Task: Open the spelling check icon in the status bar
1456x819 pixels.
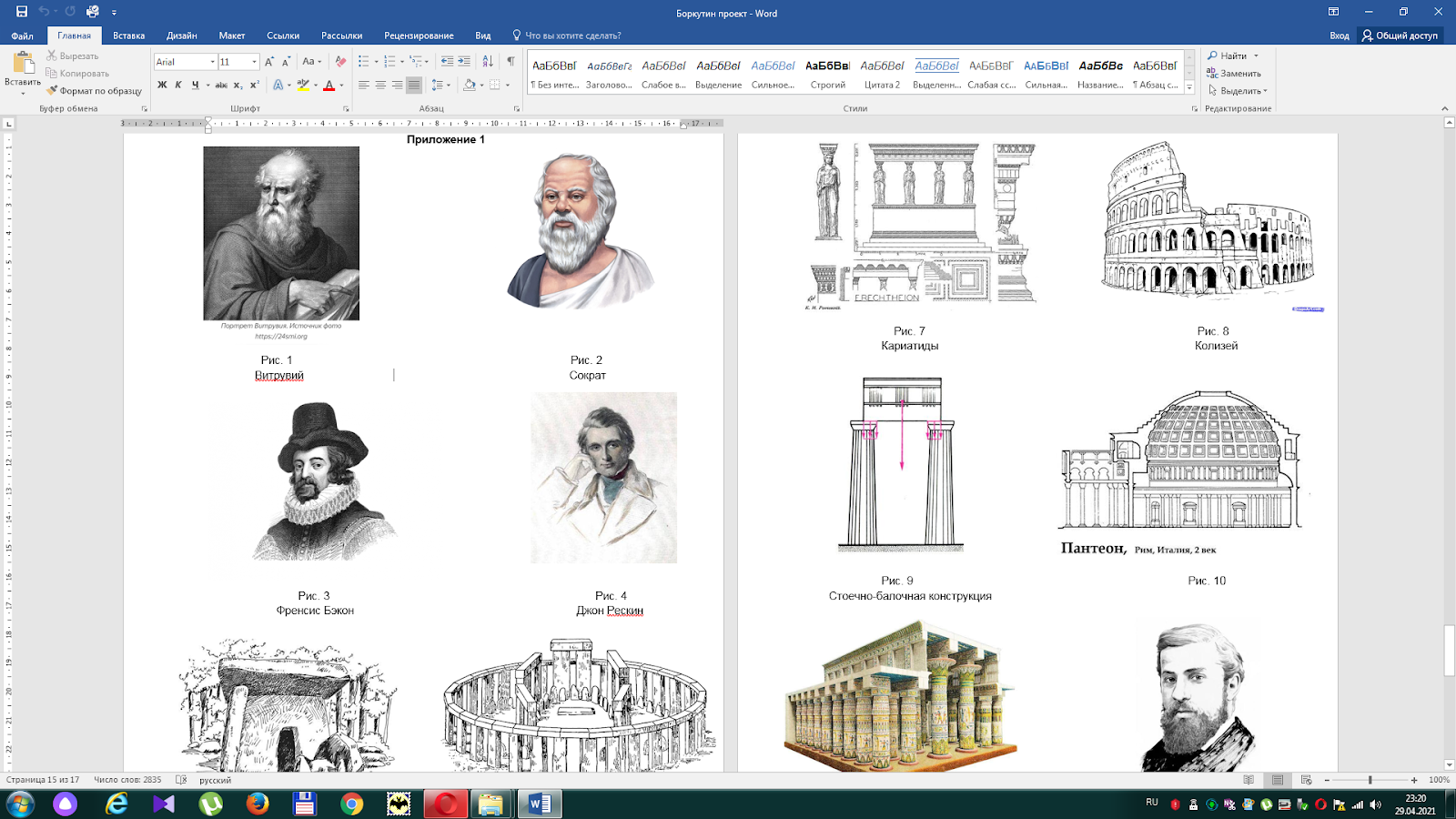Action: pos(181,780)
